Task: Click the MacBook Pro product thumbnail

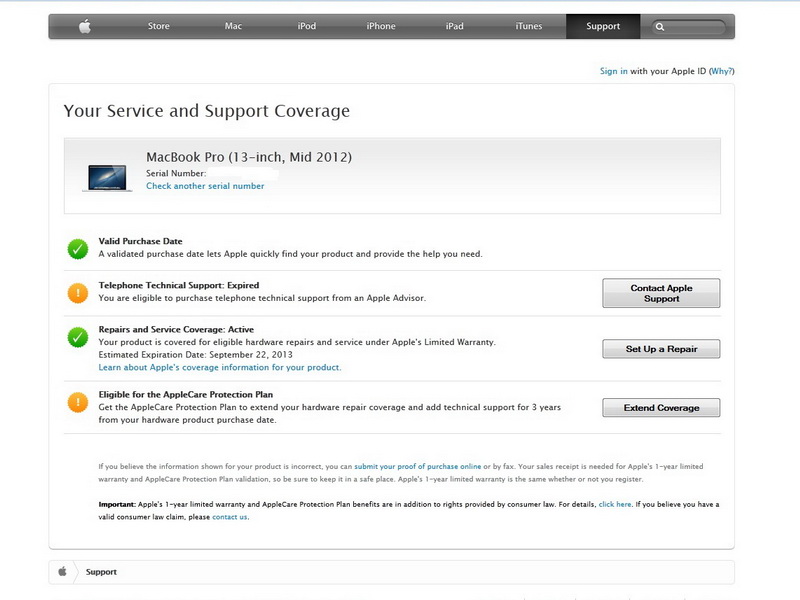Action: pyautogui.click(x=107, y=178)
